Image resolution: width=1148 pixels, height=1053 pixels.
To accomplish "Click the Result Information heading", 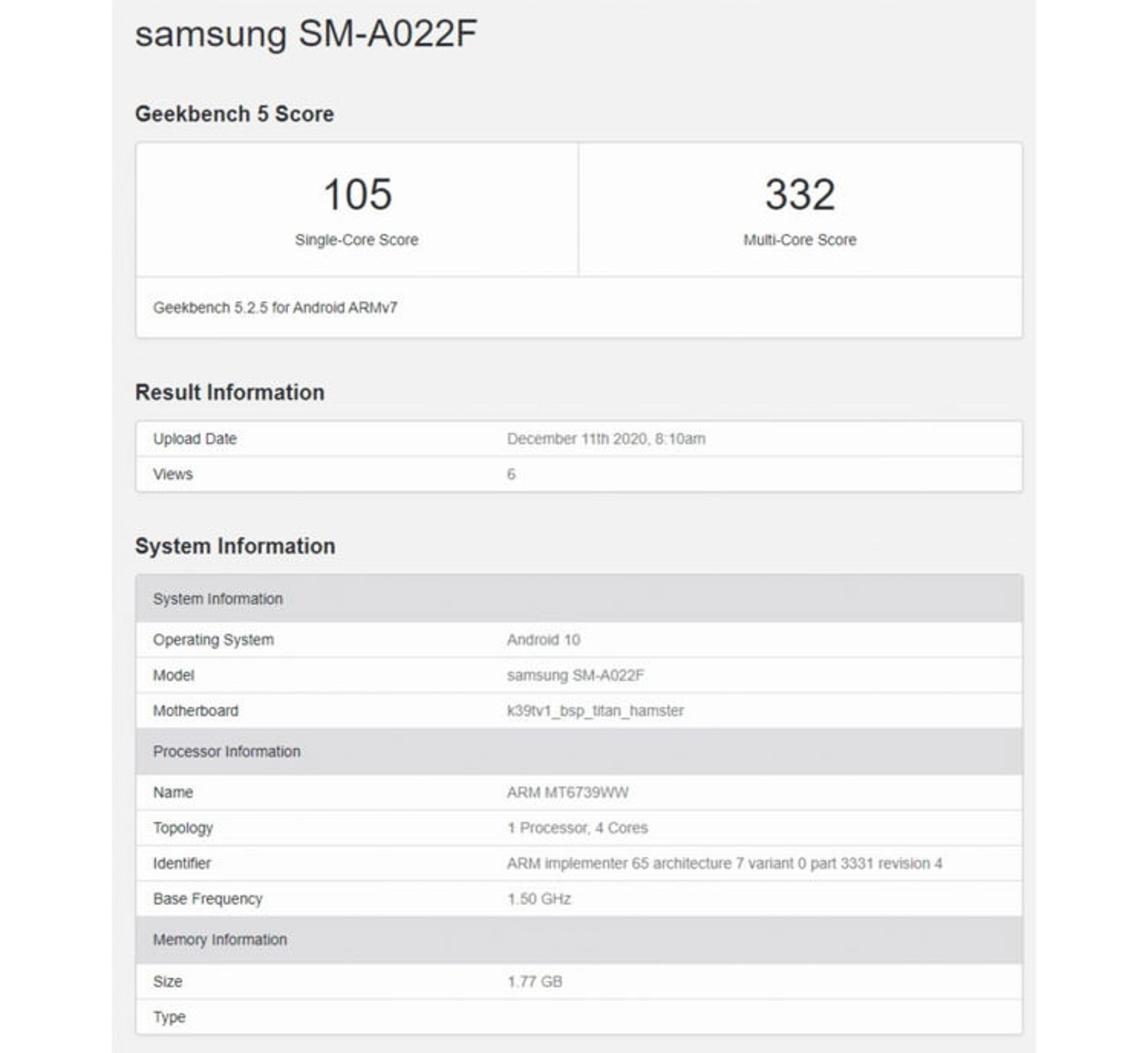I will click(x=230, y=392).
